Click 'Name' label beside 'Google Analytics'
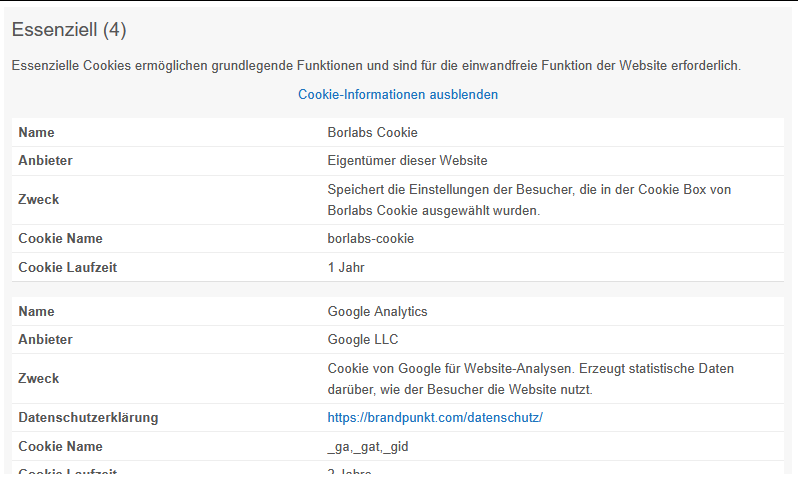This screenshot has width=798, height=484. 36,311
